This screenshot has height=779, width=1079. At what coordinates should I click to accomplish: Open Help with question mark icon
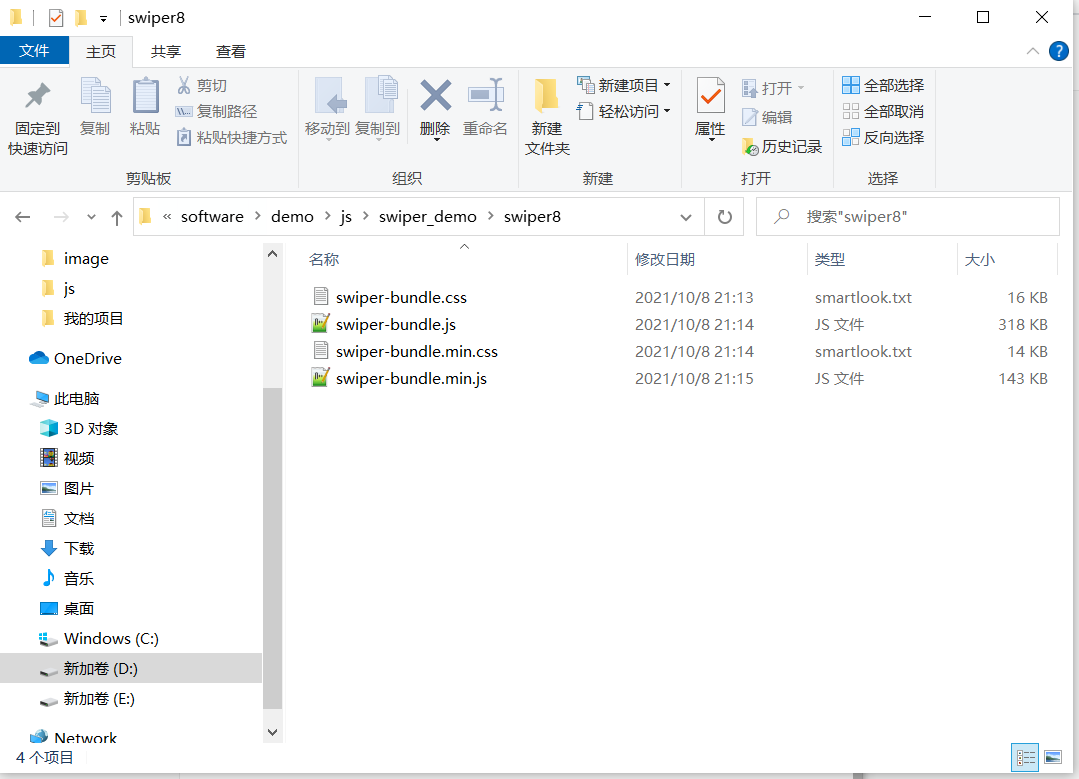pyautogui.click(x=1058, y=51)
